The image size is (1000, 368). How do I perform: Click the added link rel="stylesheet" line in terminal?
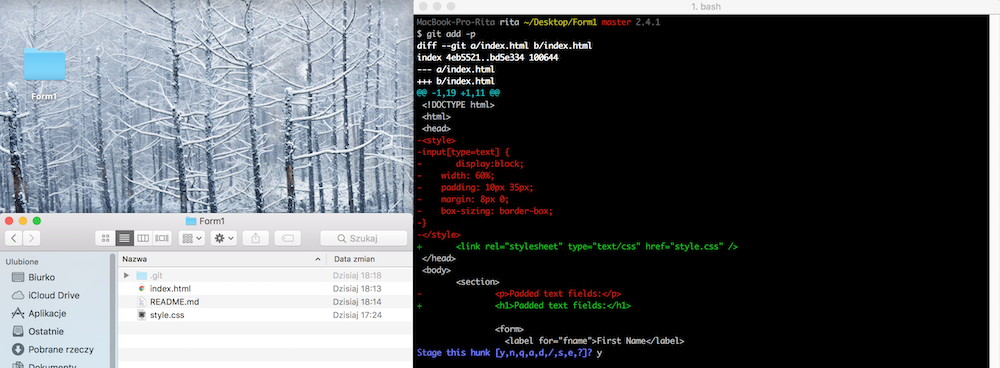point(577,246)
